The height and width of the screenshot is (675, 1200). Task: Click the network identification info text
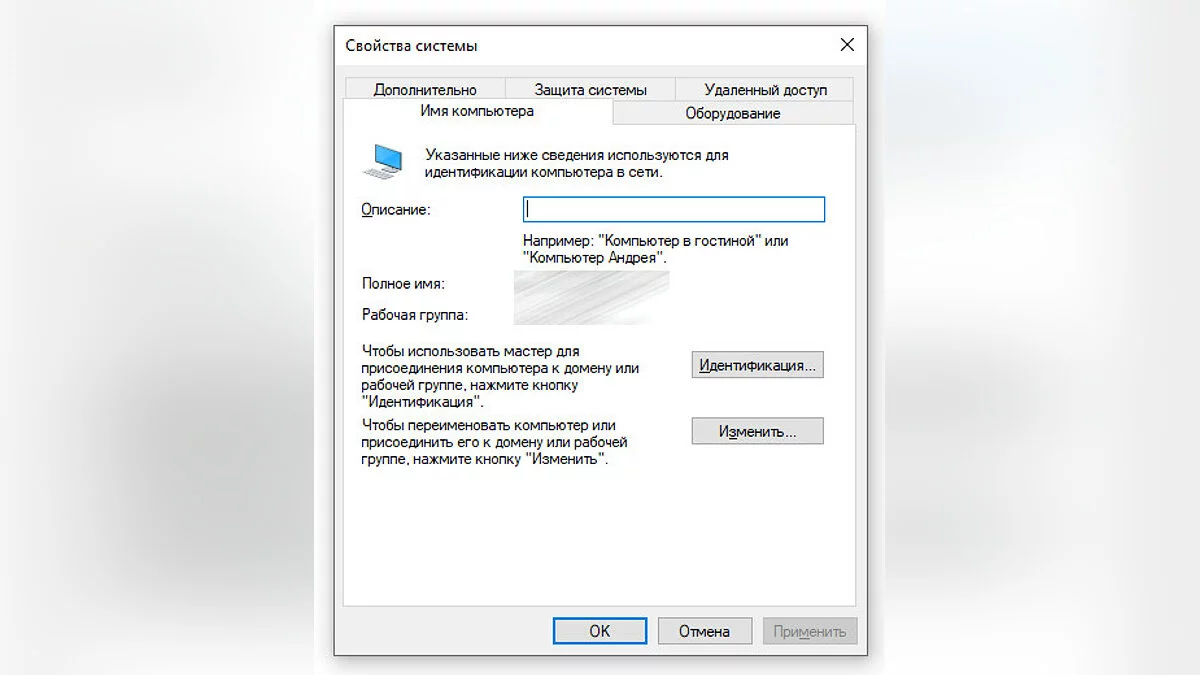tap(577, 163)
